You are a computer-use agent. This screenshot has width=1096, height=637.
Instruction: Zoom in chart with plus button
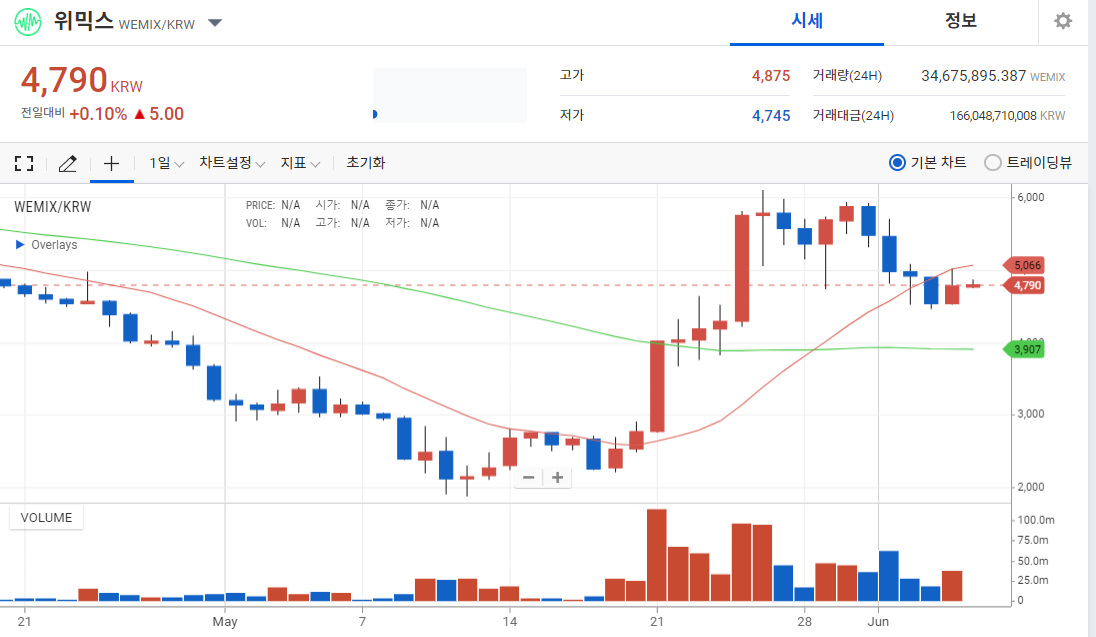557,478
